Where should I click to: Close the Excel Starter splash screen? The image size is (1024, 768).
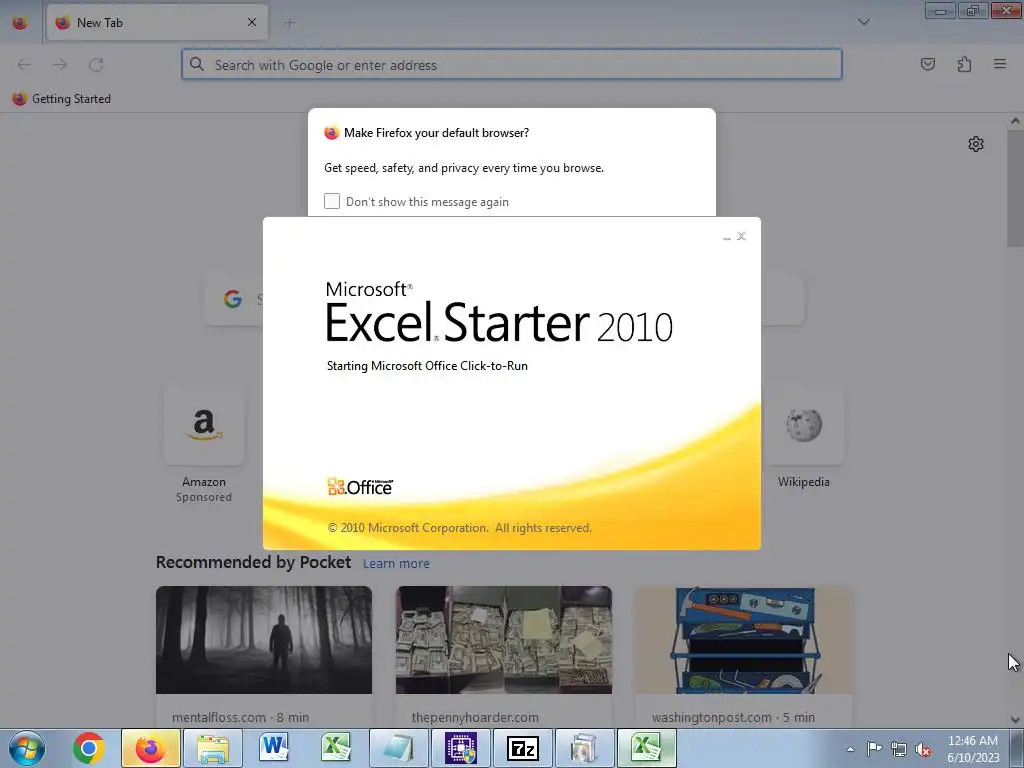(741, 236)
